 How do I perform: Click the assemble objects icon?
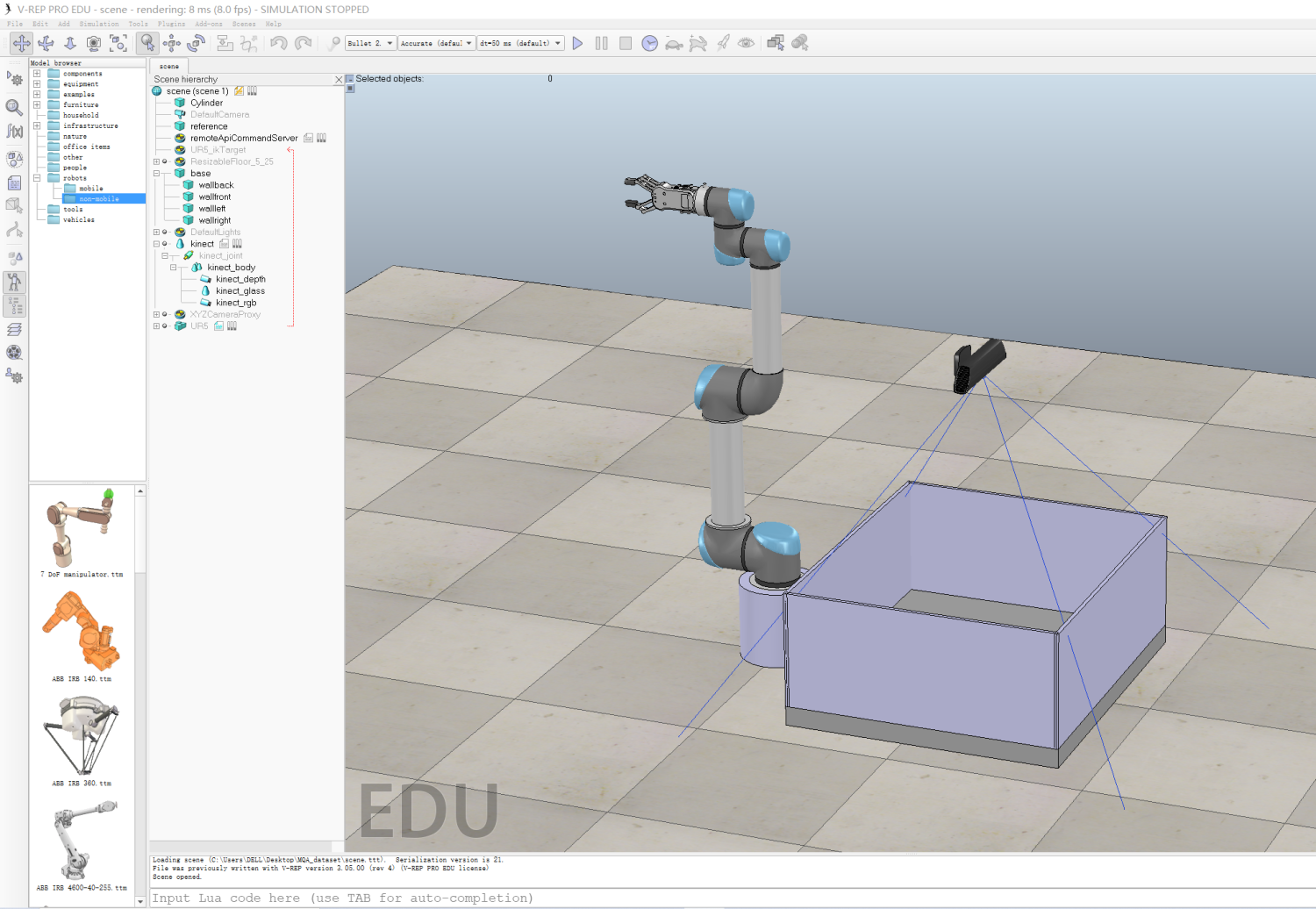pyautogui.click(x=225, y=43)
